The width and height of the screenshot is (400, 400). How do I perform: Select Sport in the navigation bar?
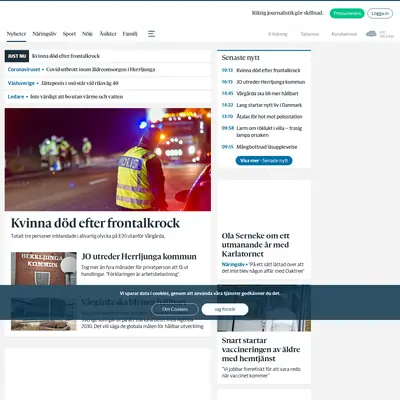click(x=69, y=34)
